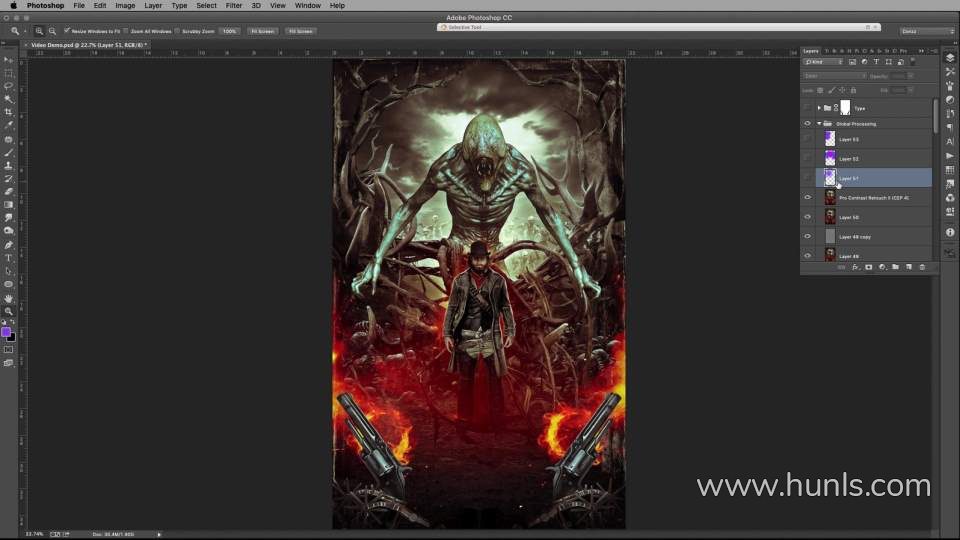Viewport: 960px width, 540px height.
Task: Expand the Type layer group
Action: click(x=819, y=108)
